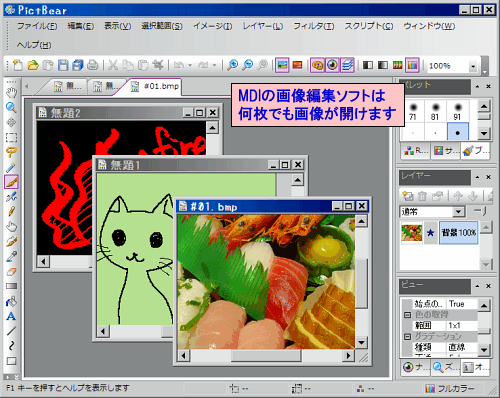Collapse the レイヤー panel arrow
This screenshot has width=500, height=398.
point(478,177)
